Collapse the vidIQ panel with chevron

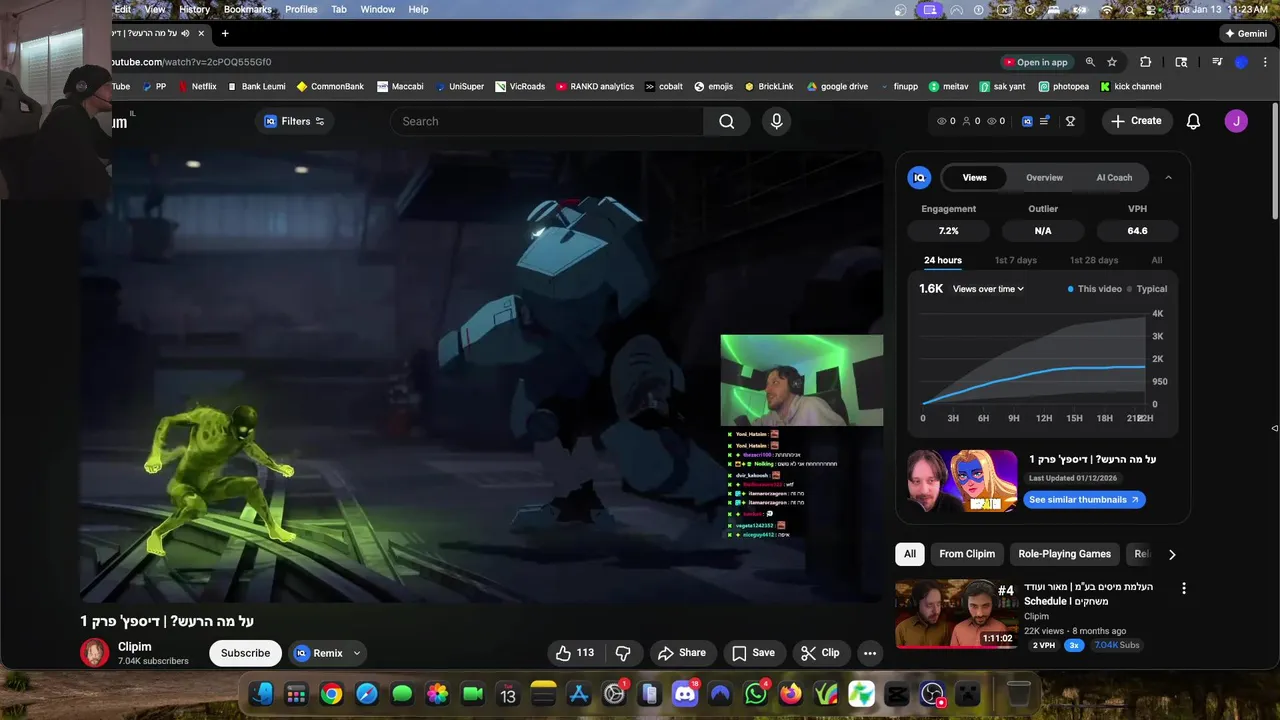1168,177
